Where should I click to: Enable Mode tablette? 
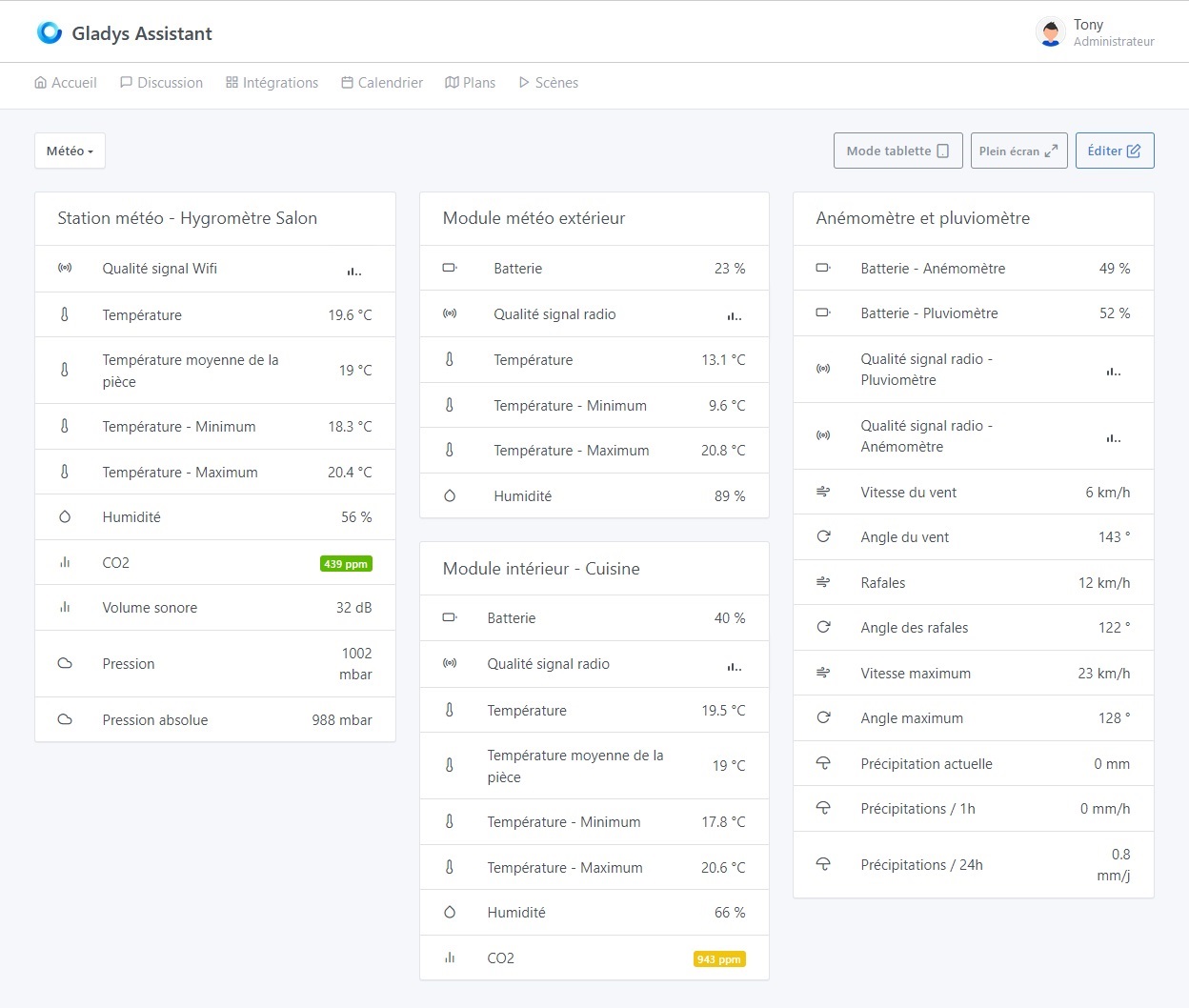coord(897,151)
